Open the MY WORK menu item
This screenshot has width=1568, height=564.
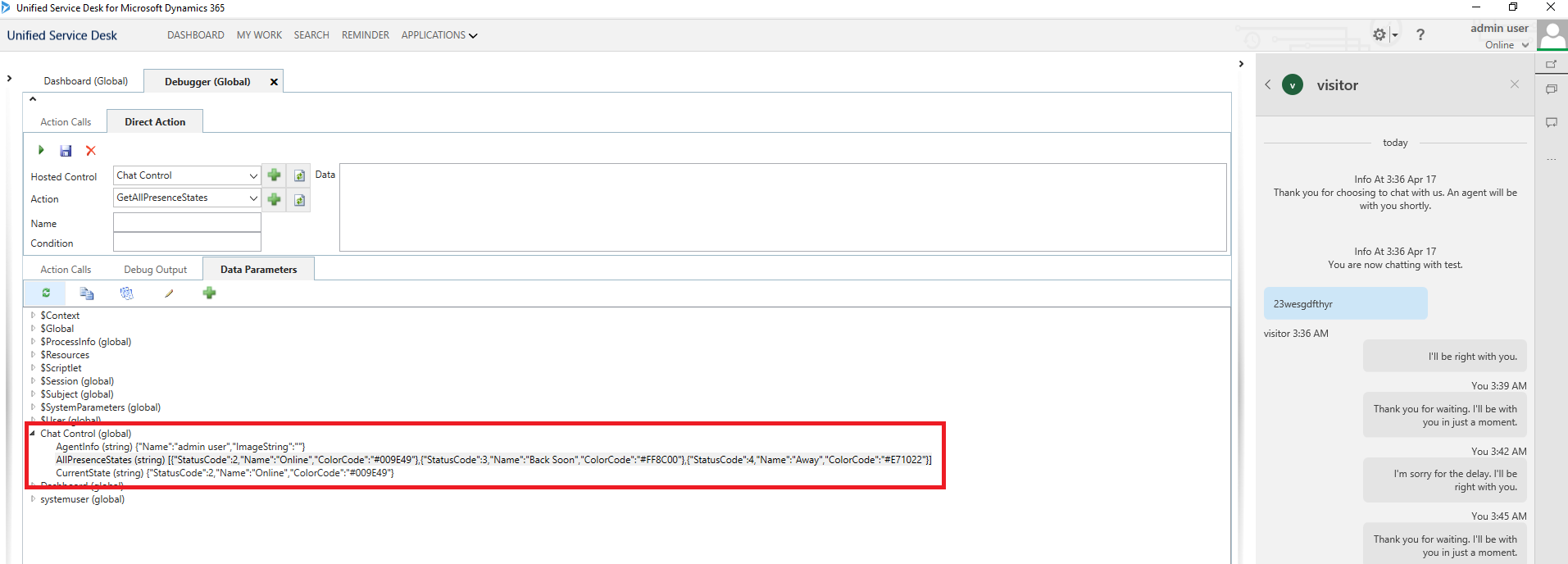click(259, 35)
